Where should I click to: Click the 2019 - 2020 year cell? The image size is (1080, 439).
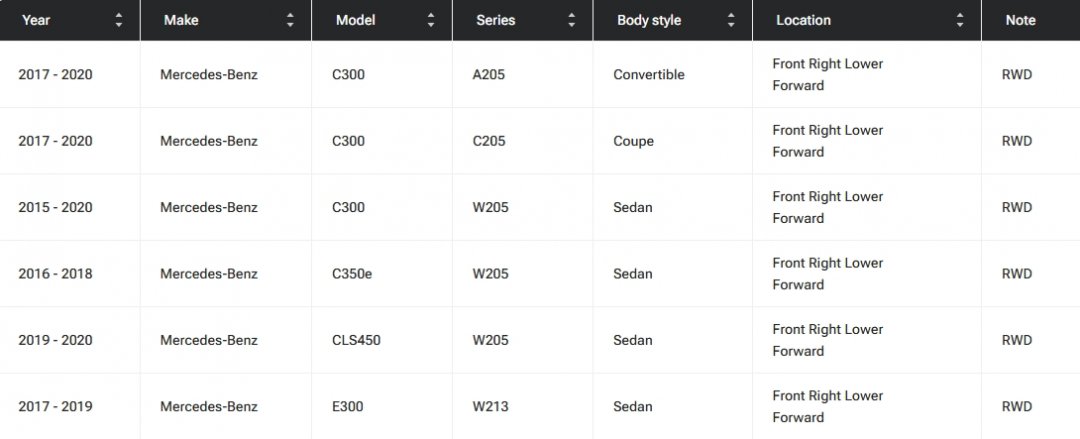pos(55,340)
